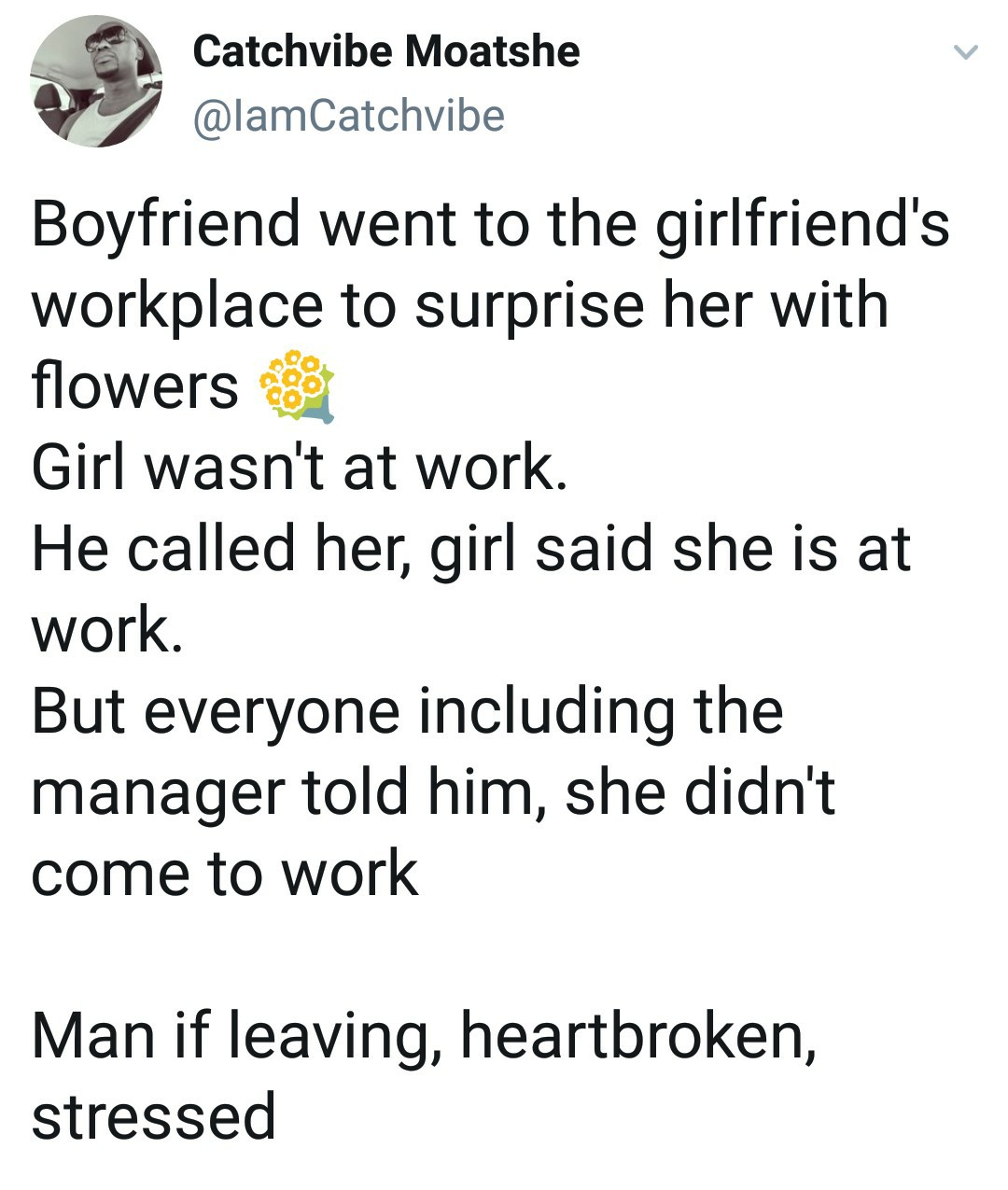Open the Catchvibe Moatshe display name

pos(385,51)
